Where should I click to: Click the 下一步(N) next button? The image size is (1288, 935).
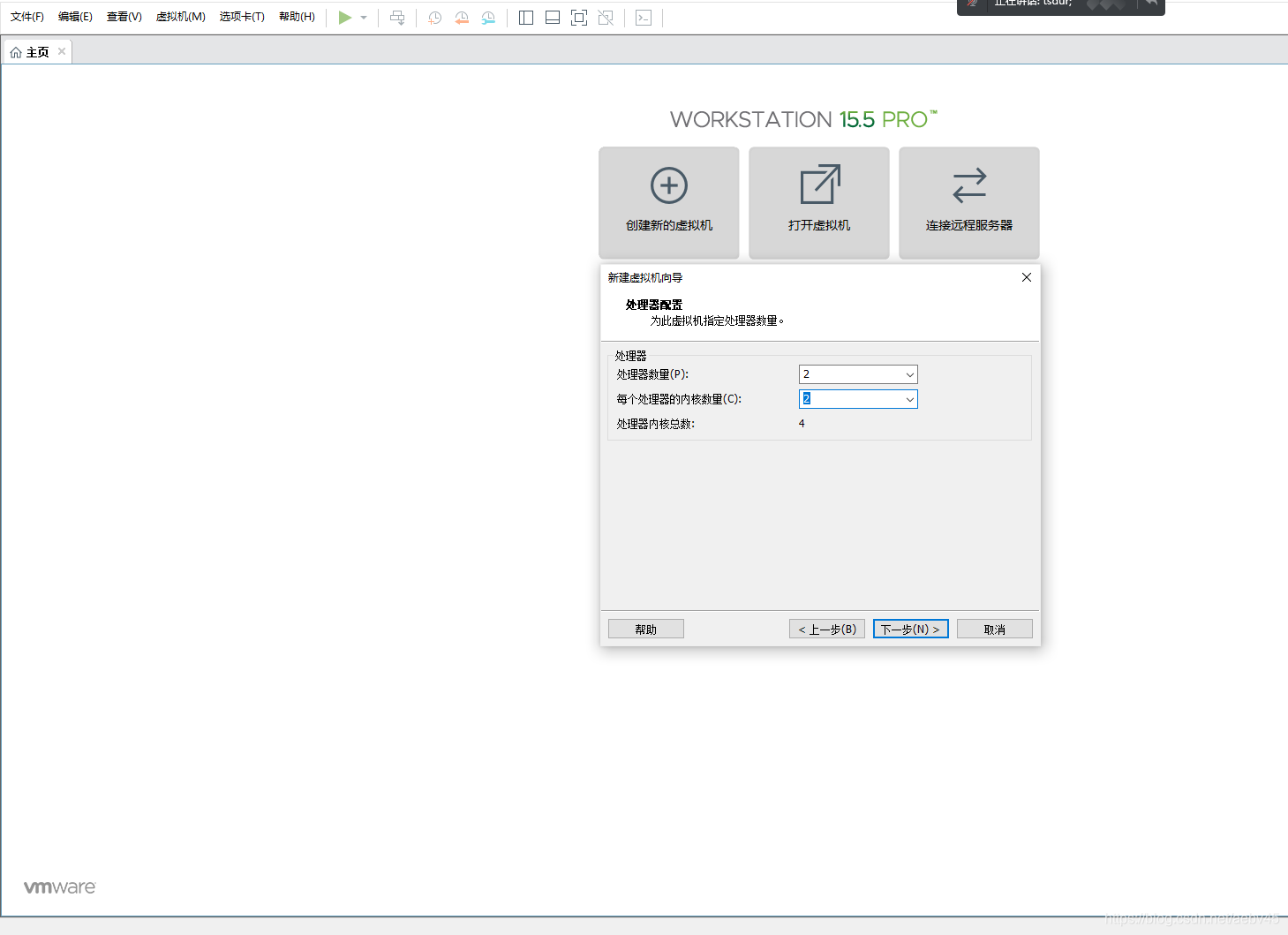click(x=911, y=629)
